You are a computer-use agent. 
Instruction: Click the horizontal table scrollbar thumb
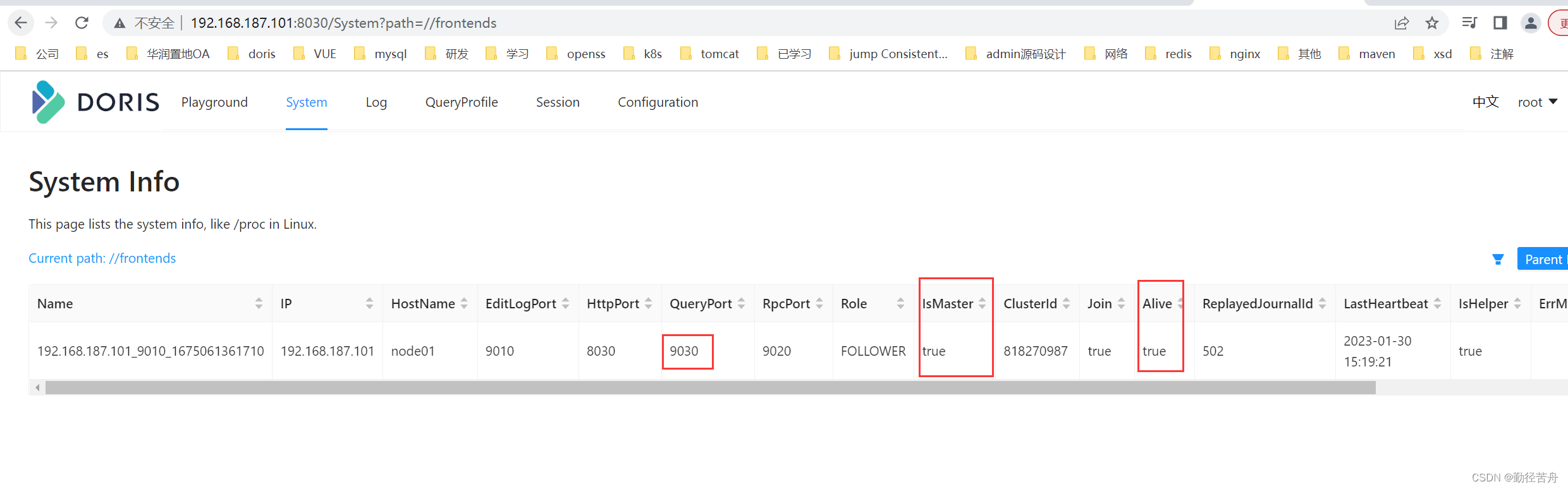click(710, 387)
